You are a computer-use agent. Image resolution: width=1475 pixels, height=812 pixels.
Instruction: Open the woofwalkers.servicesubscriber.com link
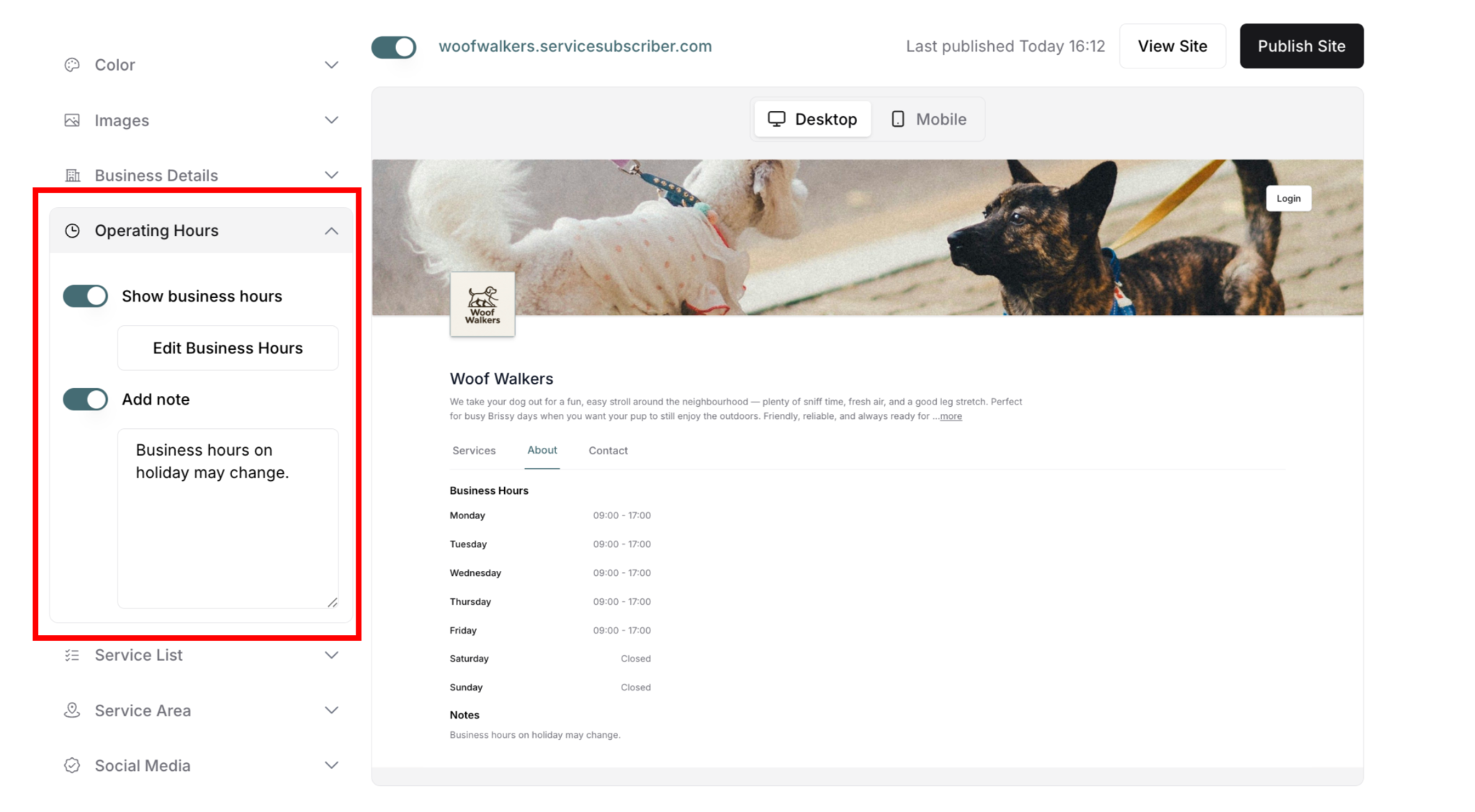pyautogui.click(x=575, y=46)
